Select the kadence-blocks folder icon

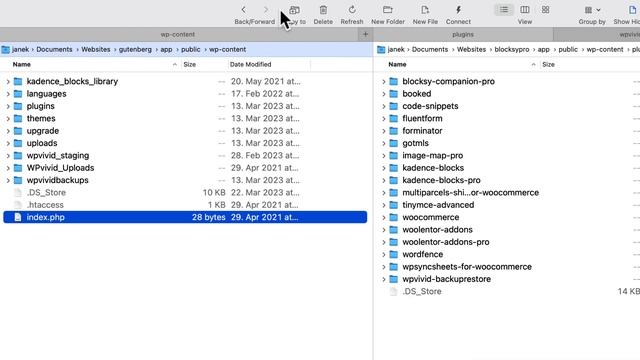393,168
